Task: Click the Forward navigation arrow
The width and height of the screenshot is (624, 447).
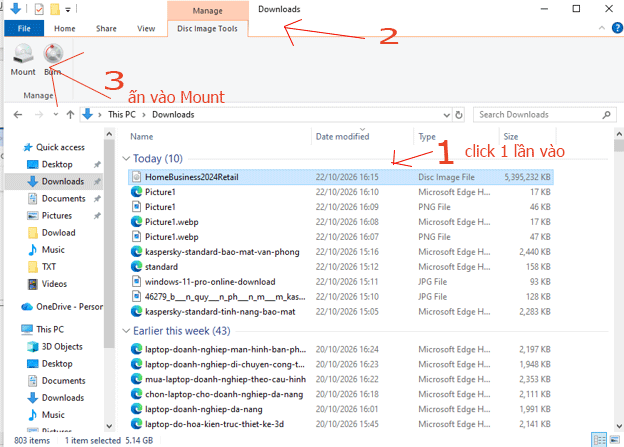Action: tap(39, 115)
